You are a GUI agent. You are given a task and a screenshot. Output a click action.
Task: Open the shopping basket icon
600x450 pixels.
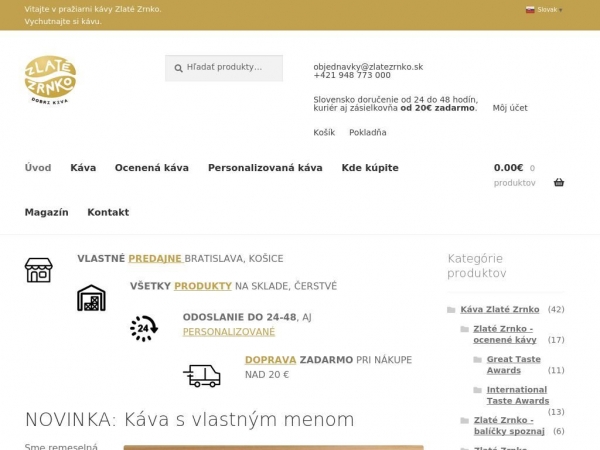point(559,183)
